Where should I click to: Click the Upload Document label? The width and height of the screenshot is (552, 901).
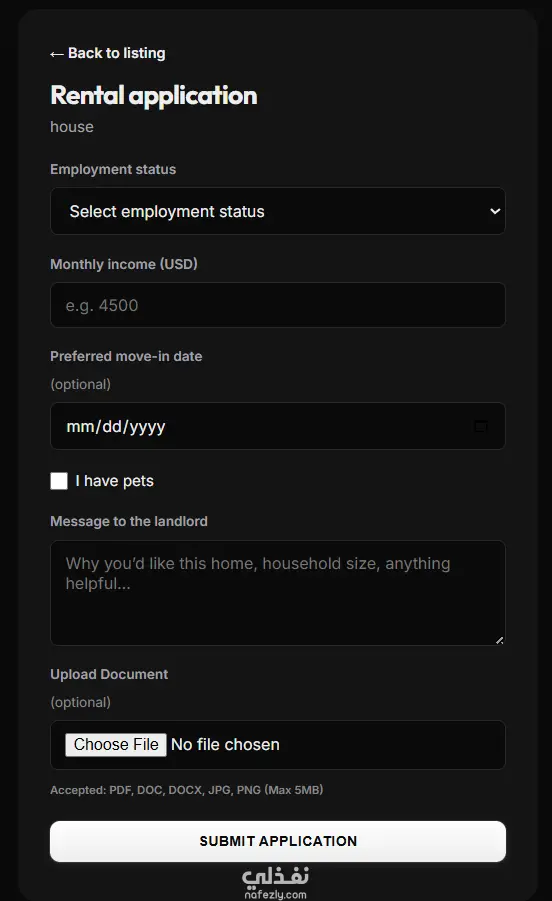tap(109, 675)
